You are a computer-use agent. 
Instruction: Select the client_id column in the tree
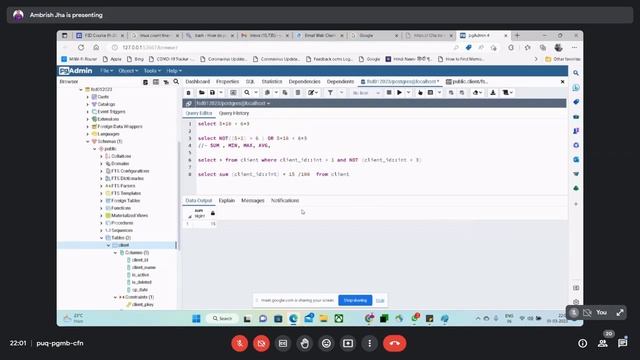point(140,260)
